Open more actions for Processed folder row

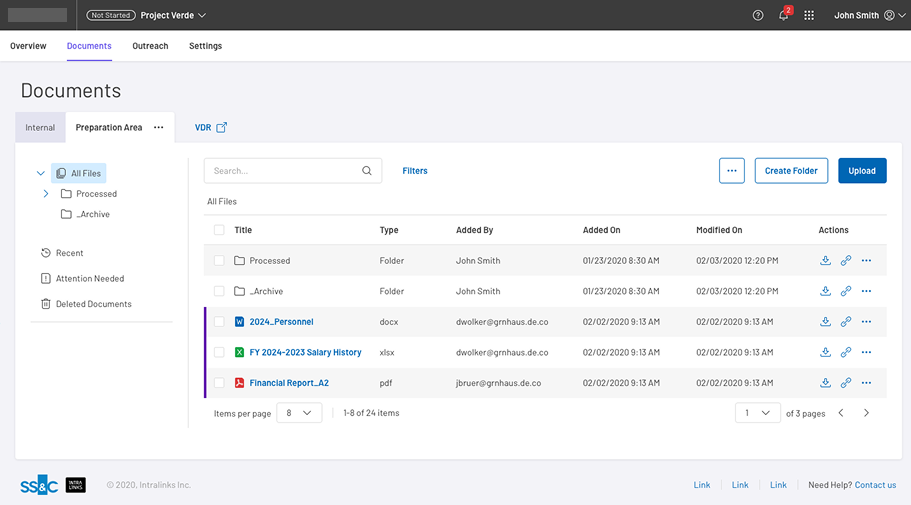point(866,261)
